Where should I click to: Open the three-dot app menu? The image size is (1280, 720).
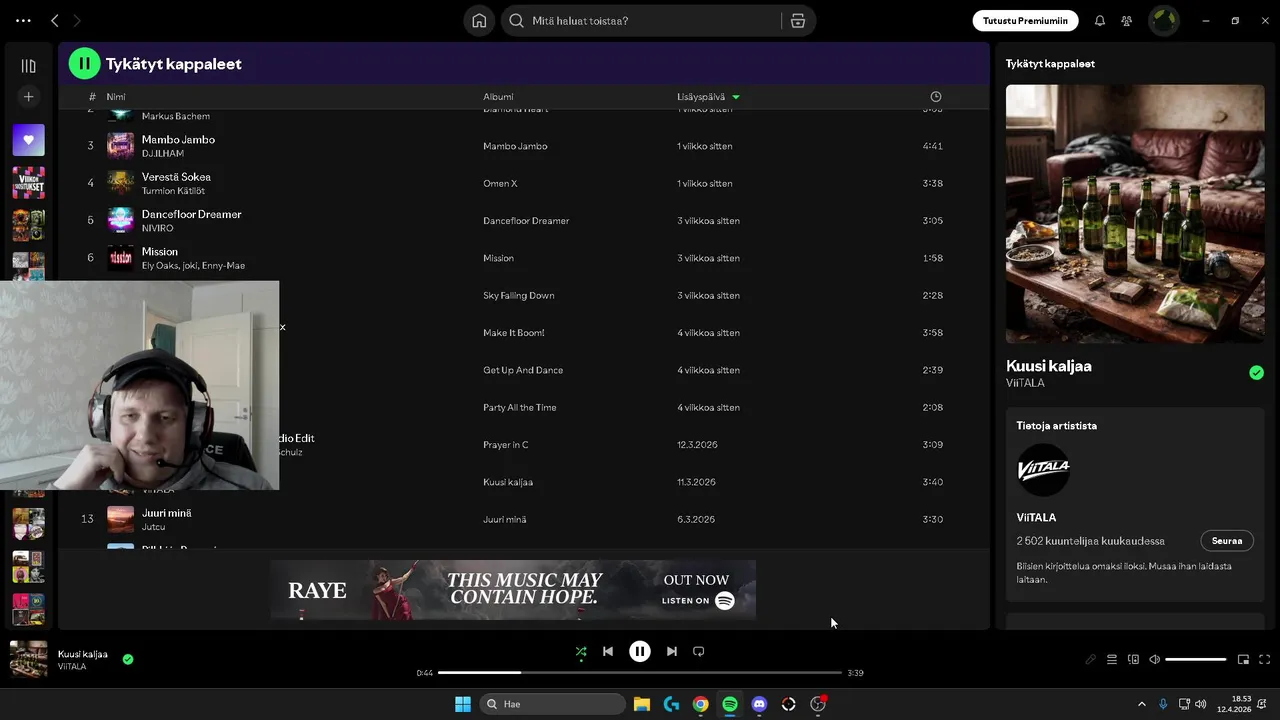(23, 20)
